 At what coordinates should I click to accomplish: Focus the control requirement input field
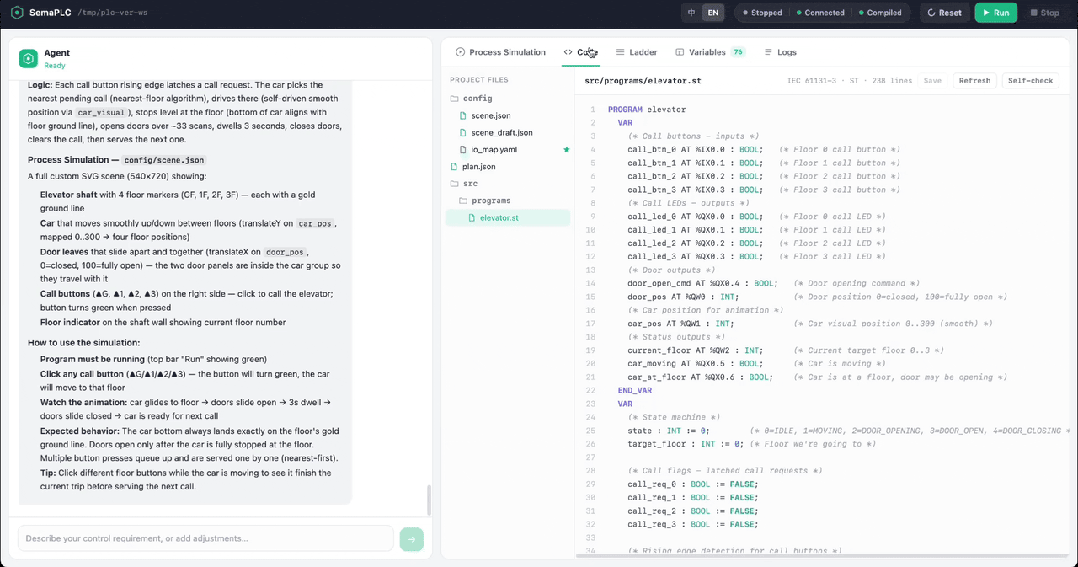point(206,539)
